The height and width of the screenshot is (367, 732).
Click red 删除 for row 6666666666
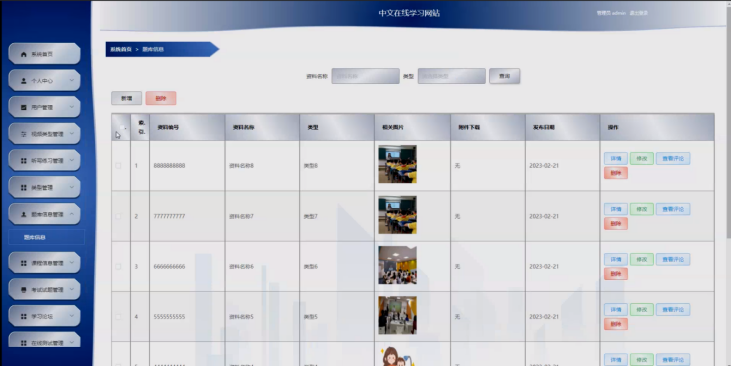(x=616, y=274)
